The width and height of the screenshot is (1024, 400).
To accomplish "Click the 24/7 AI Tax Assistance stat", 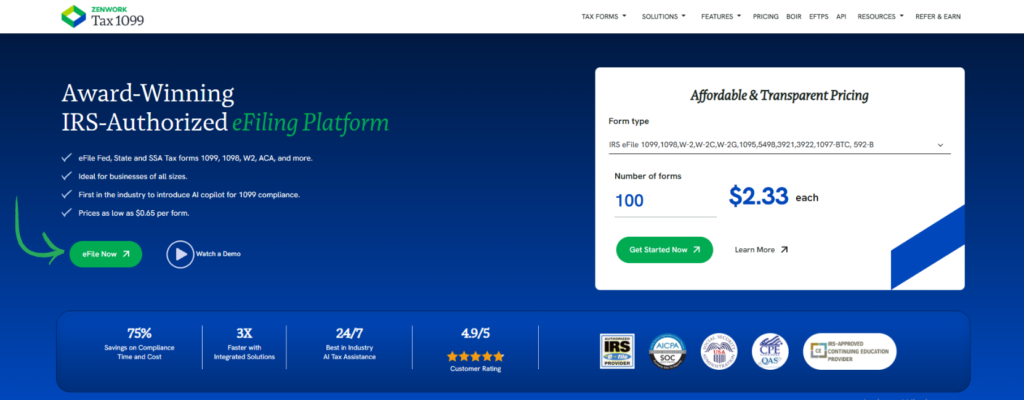I will 351,343.
